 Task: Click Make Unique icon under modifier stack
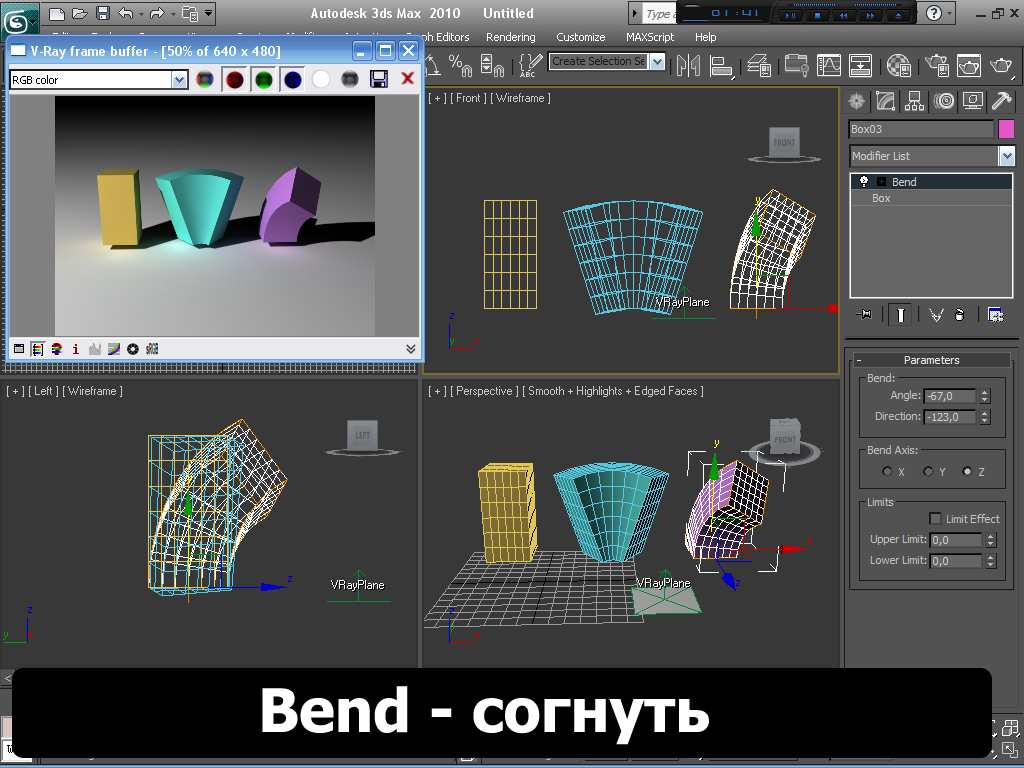point(936,315)
